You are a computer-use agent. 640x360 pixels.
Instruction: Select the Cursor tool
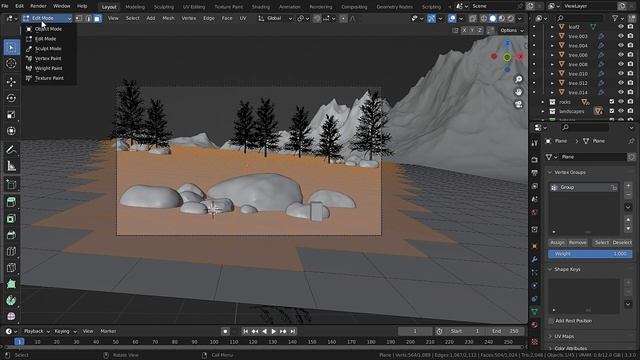11,63
